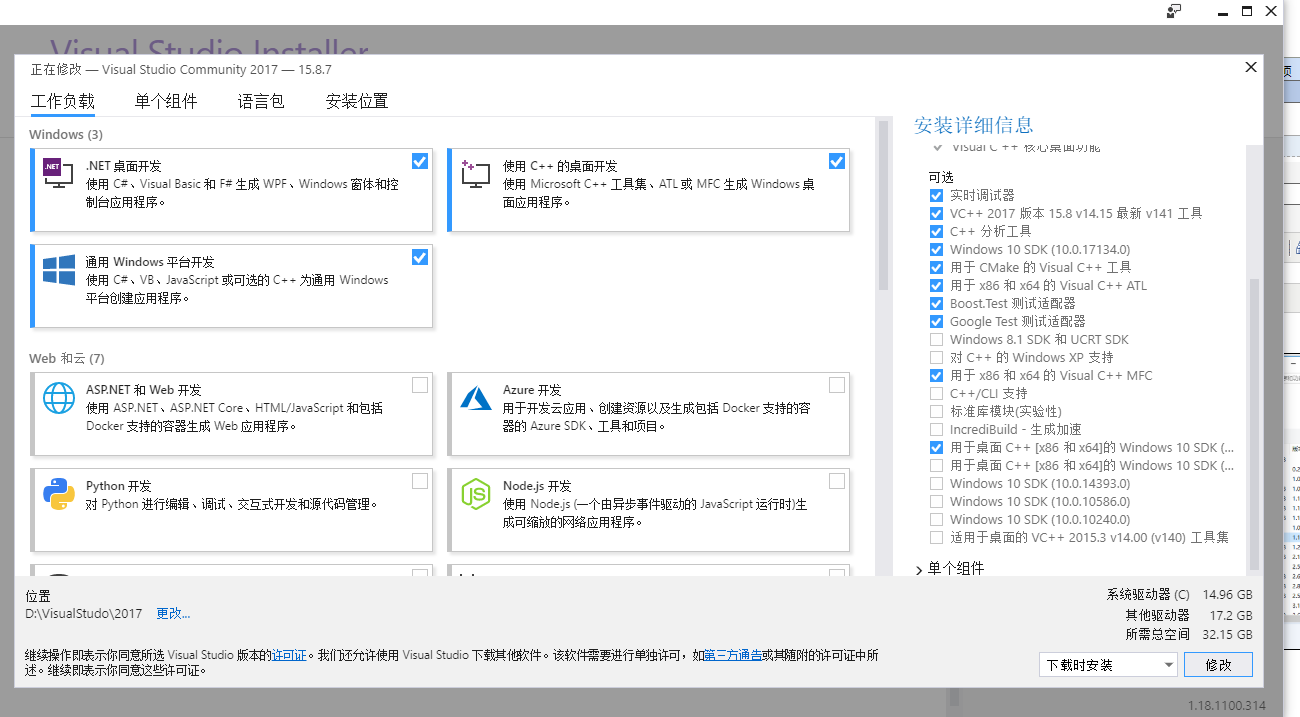Viewport: 1300px width, 717px height.
Task: Check the Azure 开发 workload checkbox
Action: click(x=837, y=385)
